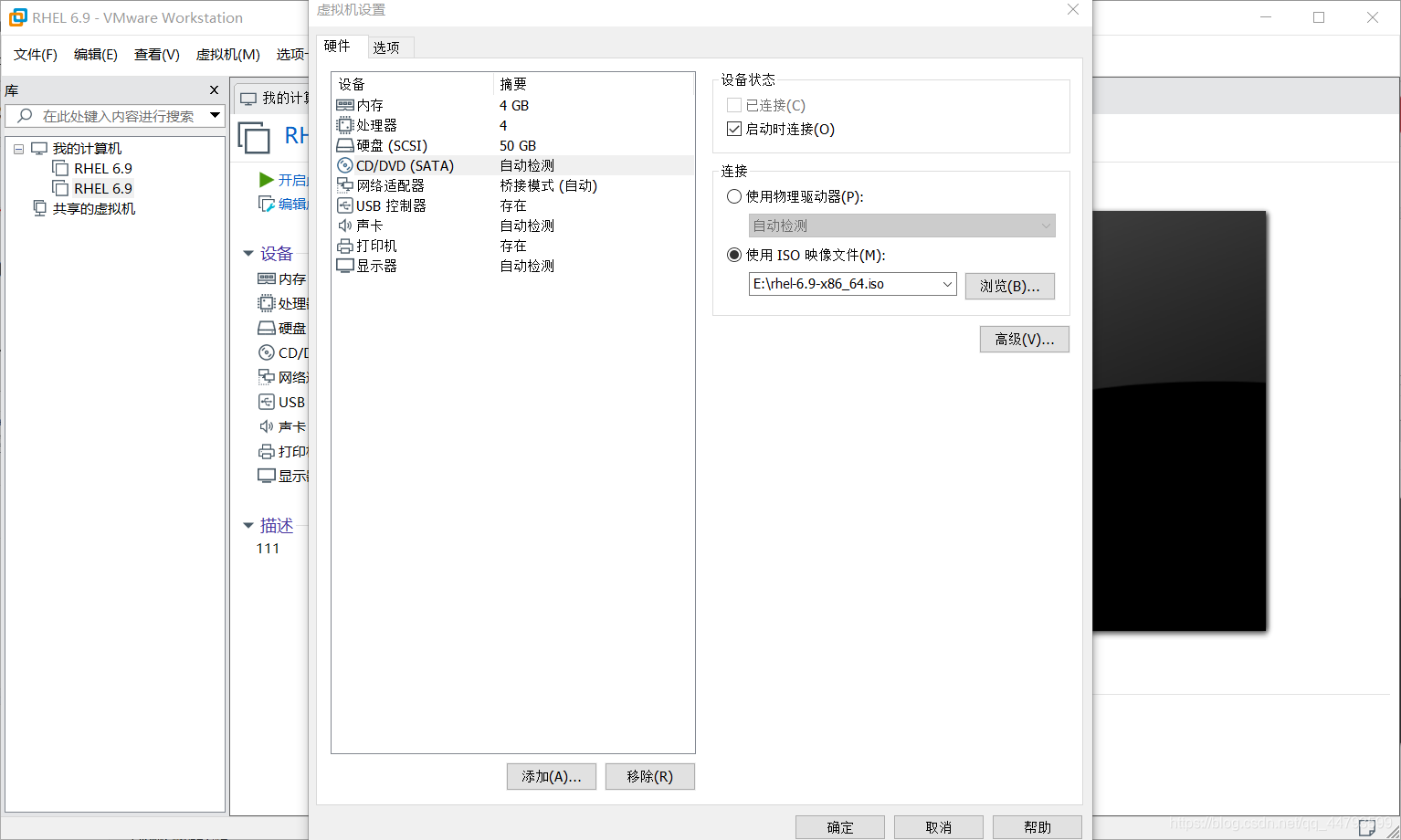Open the ISO image path dropdown arrow

947,284
